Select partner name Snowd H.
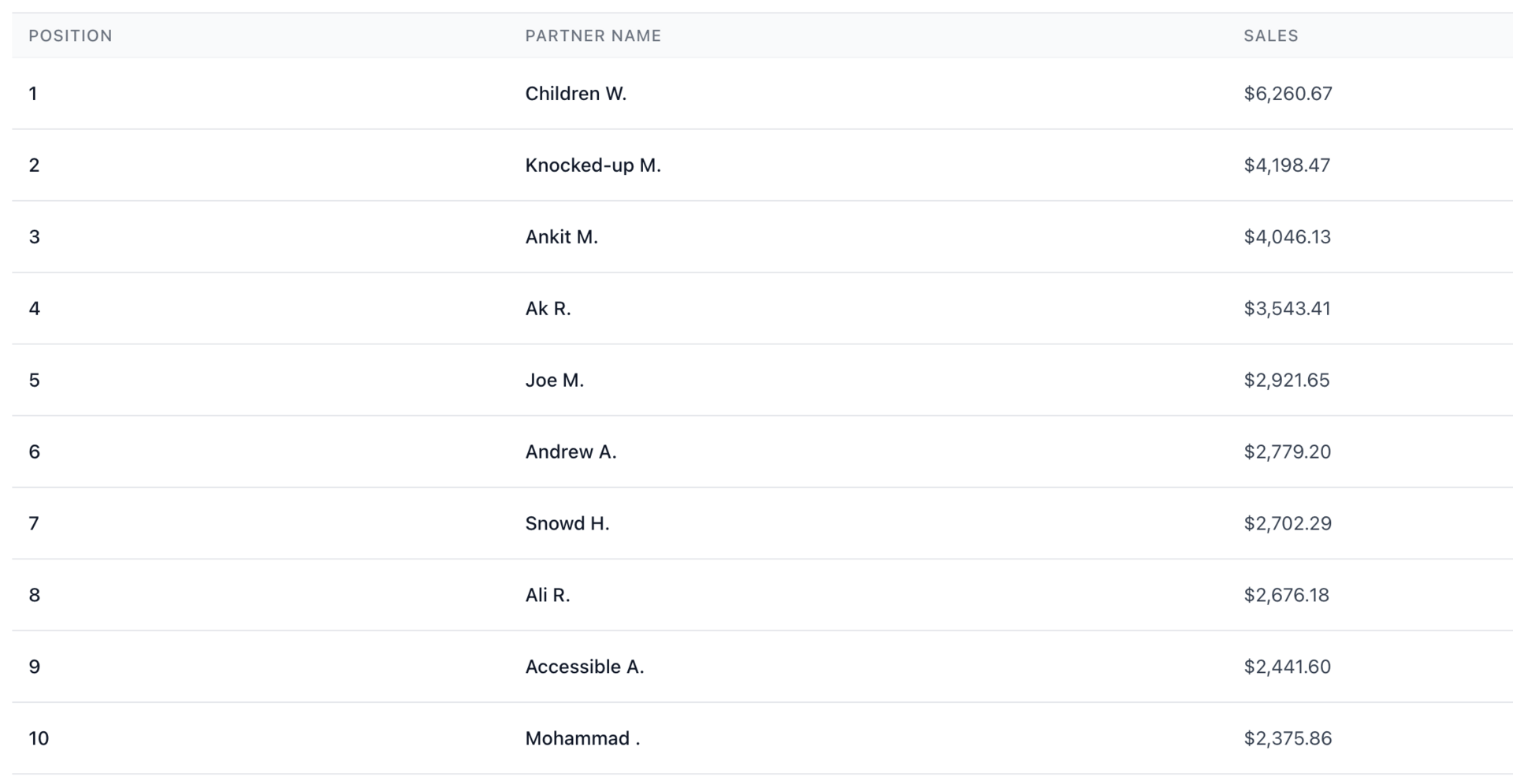Viewport: 1513px width, 784px height. [x=567, y=524]
